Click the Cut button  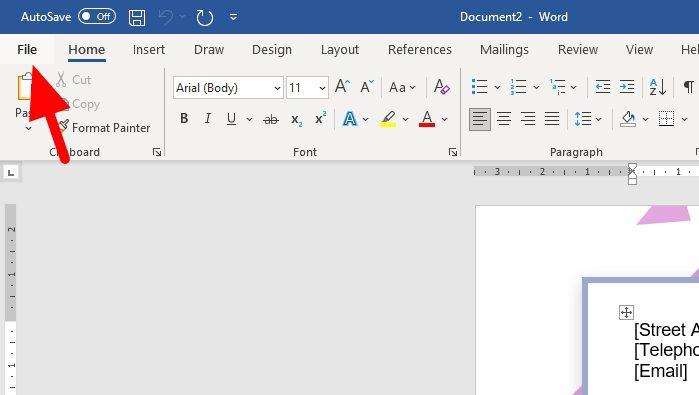(x=74, y=80)
